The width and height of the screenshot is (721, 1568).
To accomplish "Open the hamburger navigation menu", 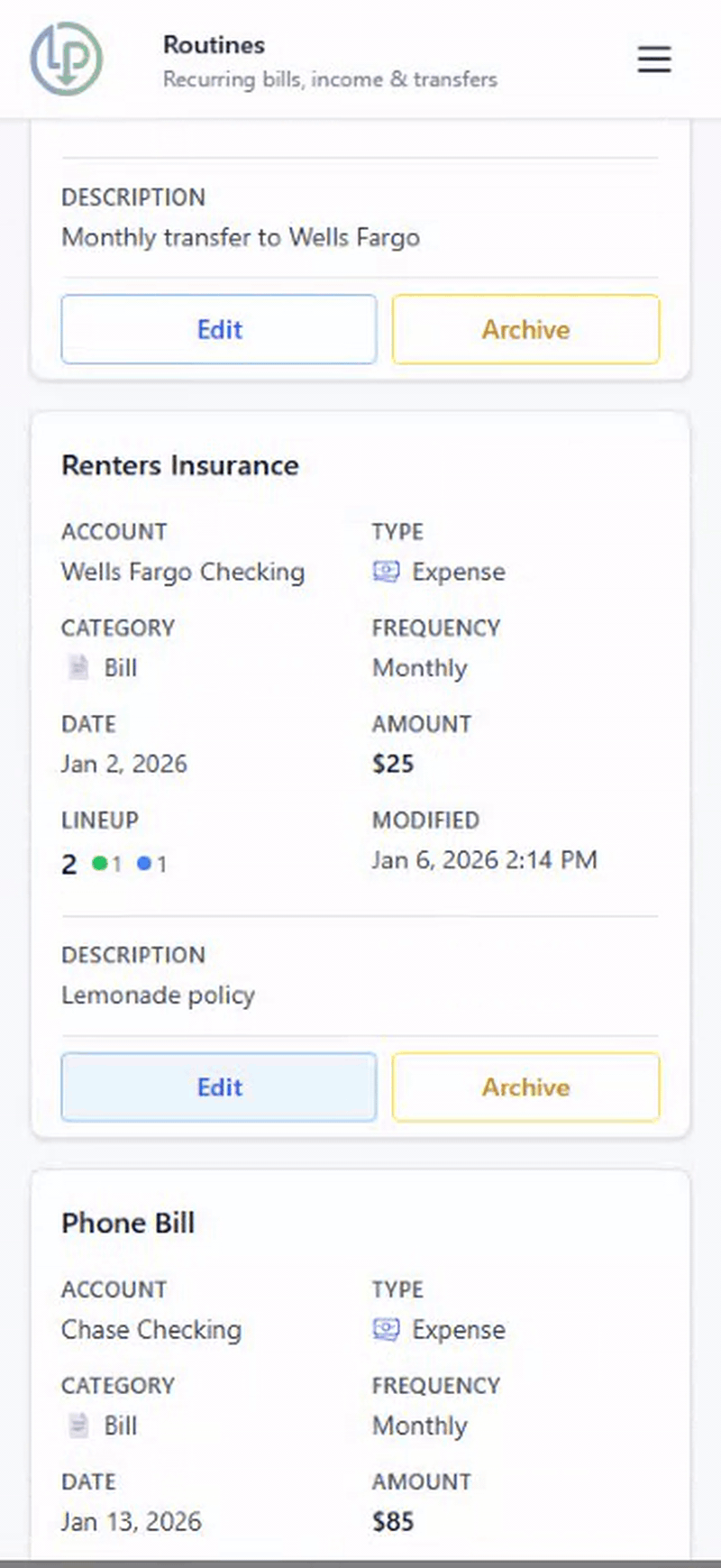I will (654, 59).
